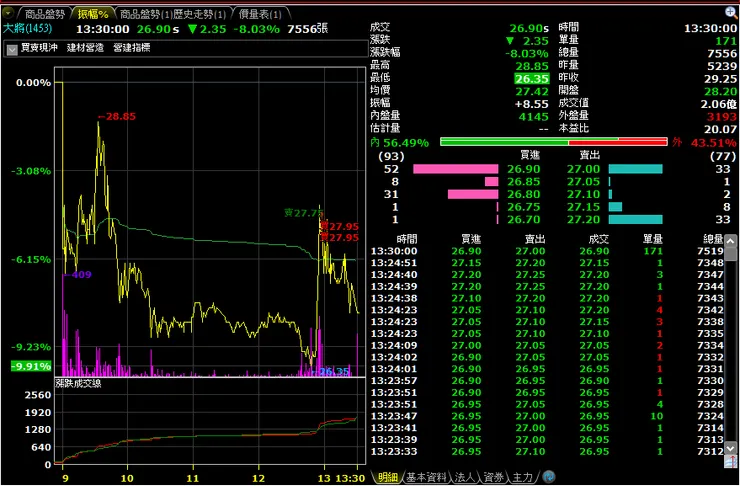This screenshot has height=486, width=740.
Task: Click the 13:30 time axis label
Action: [x=350, y=478]
